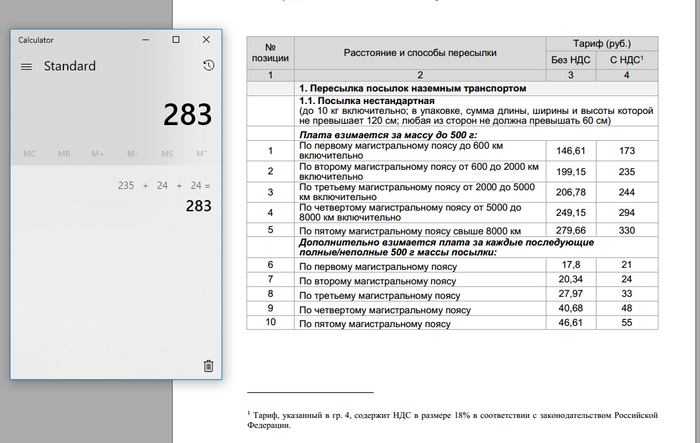Click the MR memory recall button

(x=64, y=154)
